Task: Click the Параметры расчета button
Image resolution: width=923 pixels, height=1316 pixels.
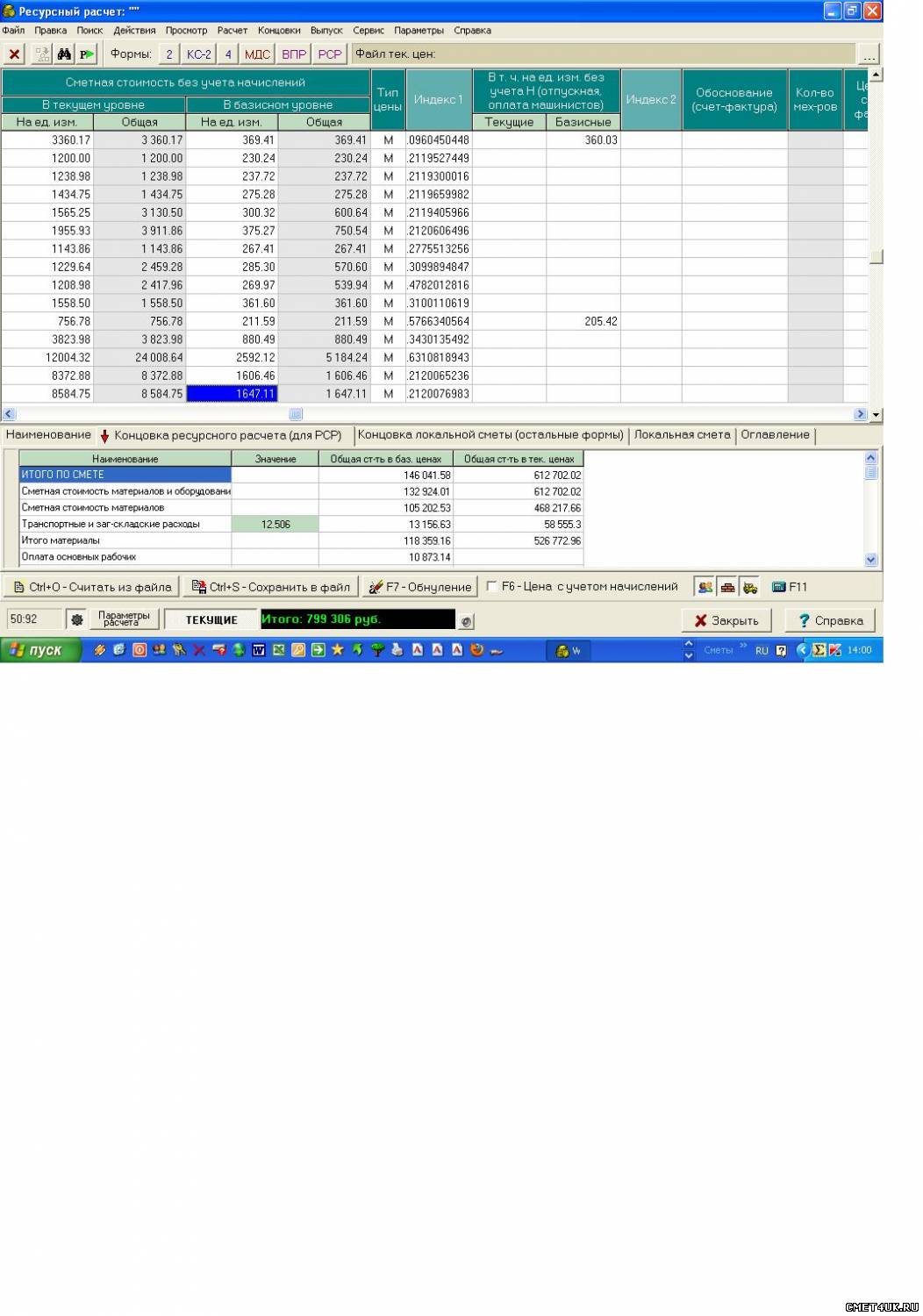Action: [125, 619]
